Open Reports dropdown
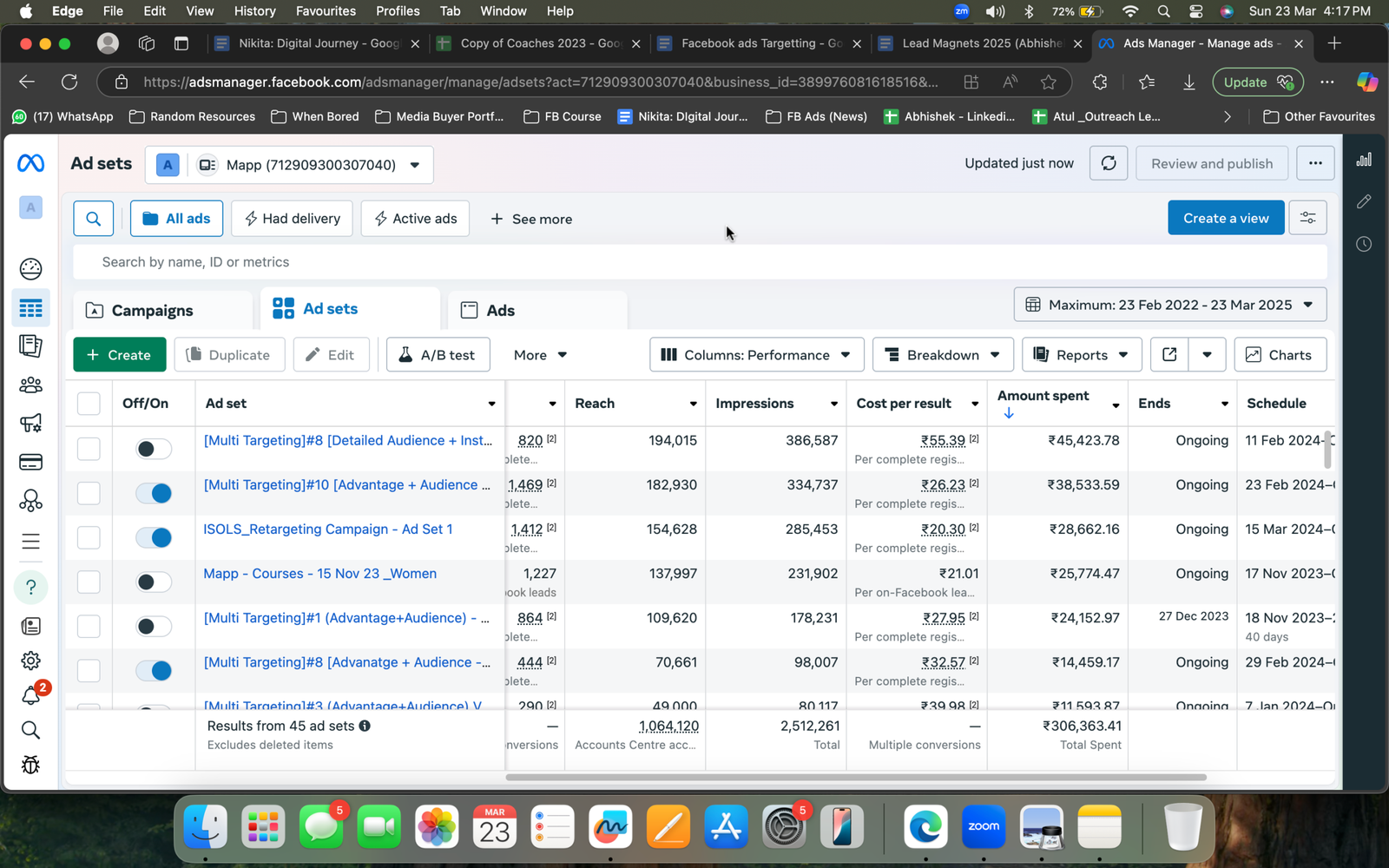The height and width of the screenshot is (868, 1389). pos(1081,355)
